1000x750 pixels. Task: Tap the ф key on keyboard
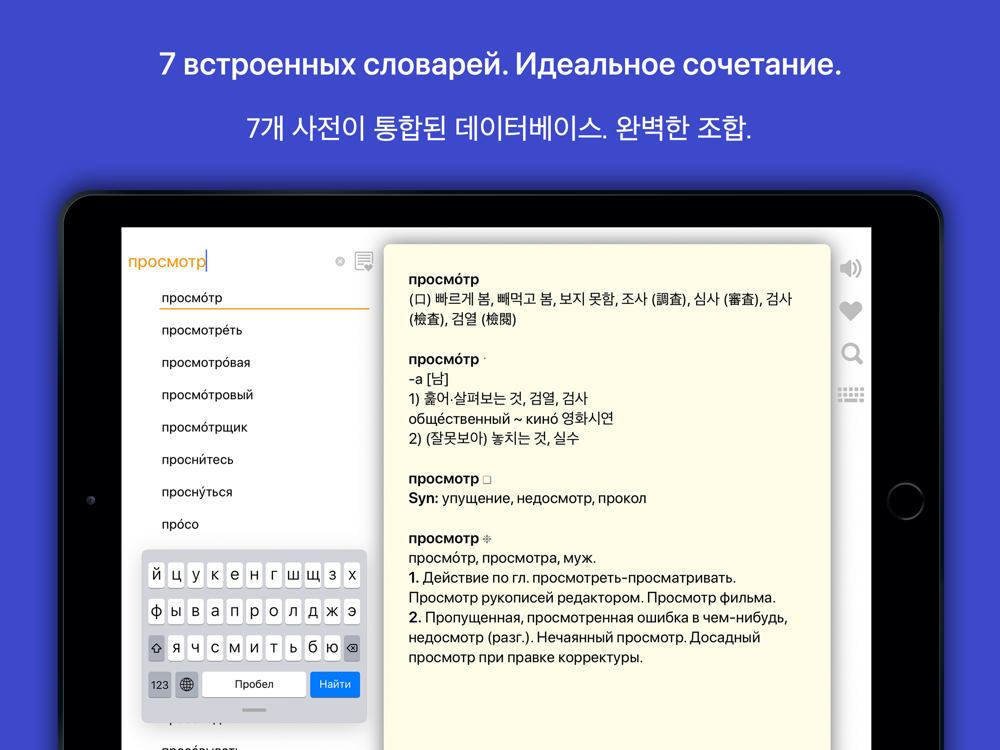[156, 611]
